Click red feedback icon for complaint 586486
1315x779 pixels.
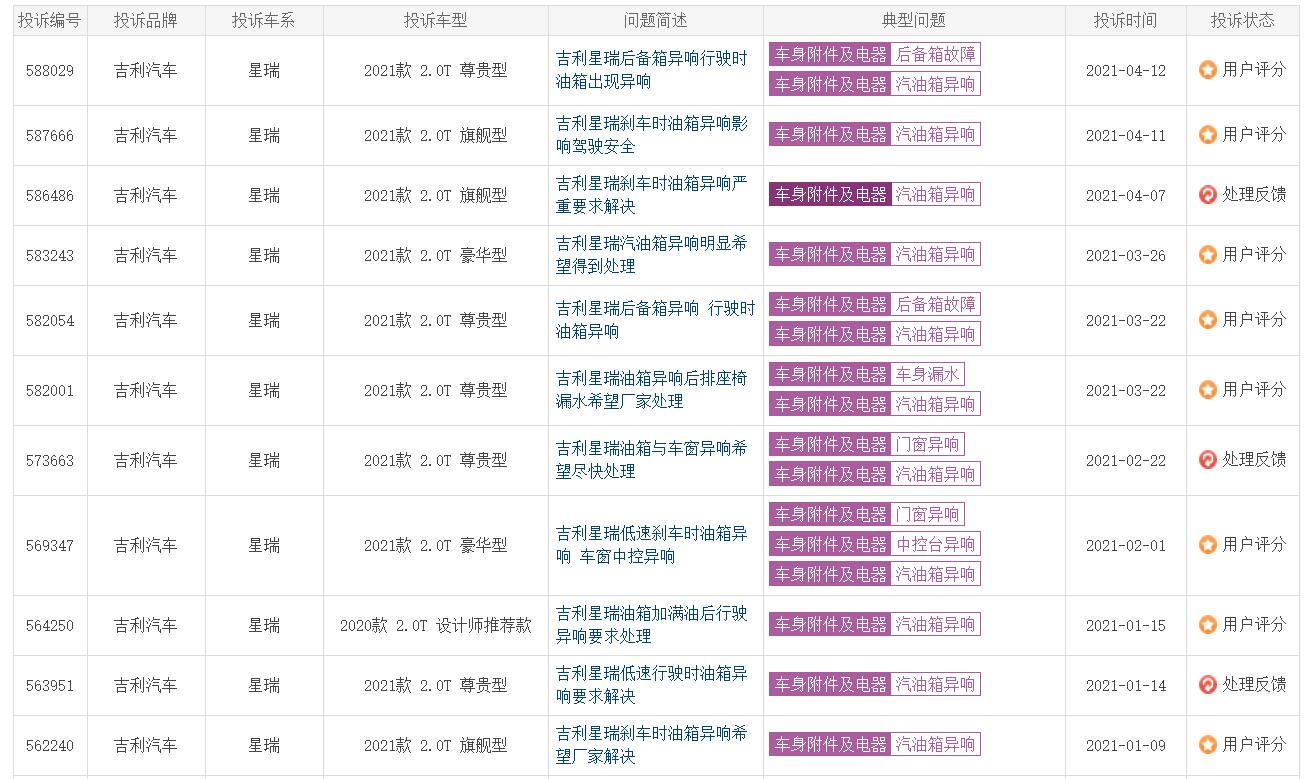pos(1208,195)
